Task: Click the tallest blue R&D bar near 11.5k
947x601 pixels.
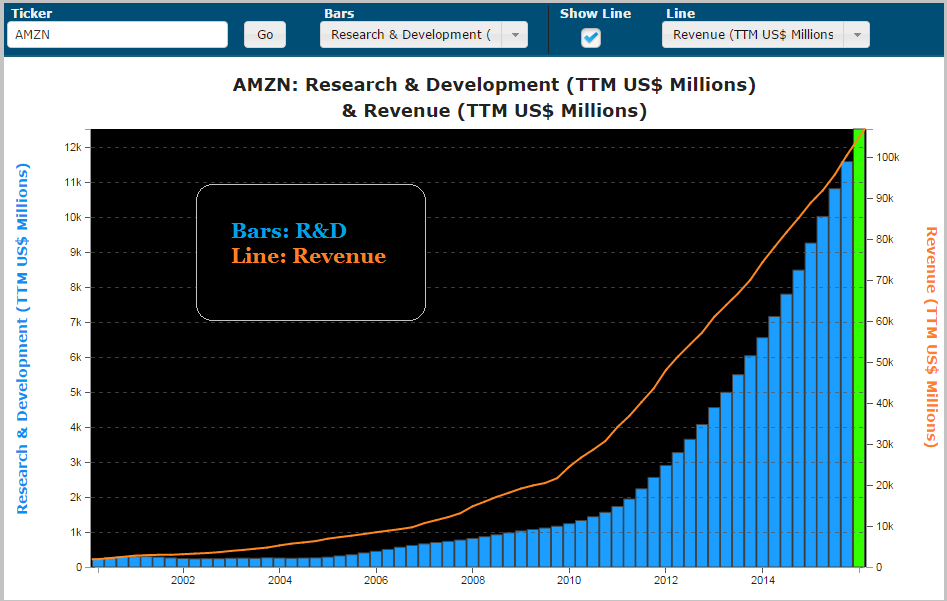Action: [x=847, y=364]
